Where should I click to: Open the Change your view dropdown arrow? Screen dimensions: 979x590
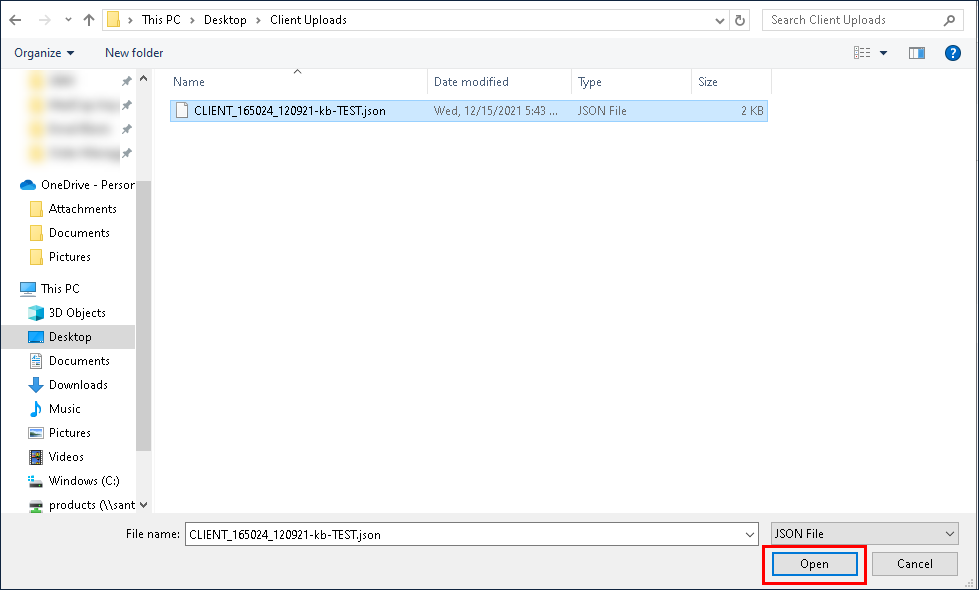click(883, 53)
